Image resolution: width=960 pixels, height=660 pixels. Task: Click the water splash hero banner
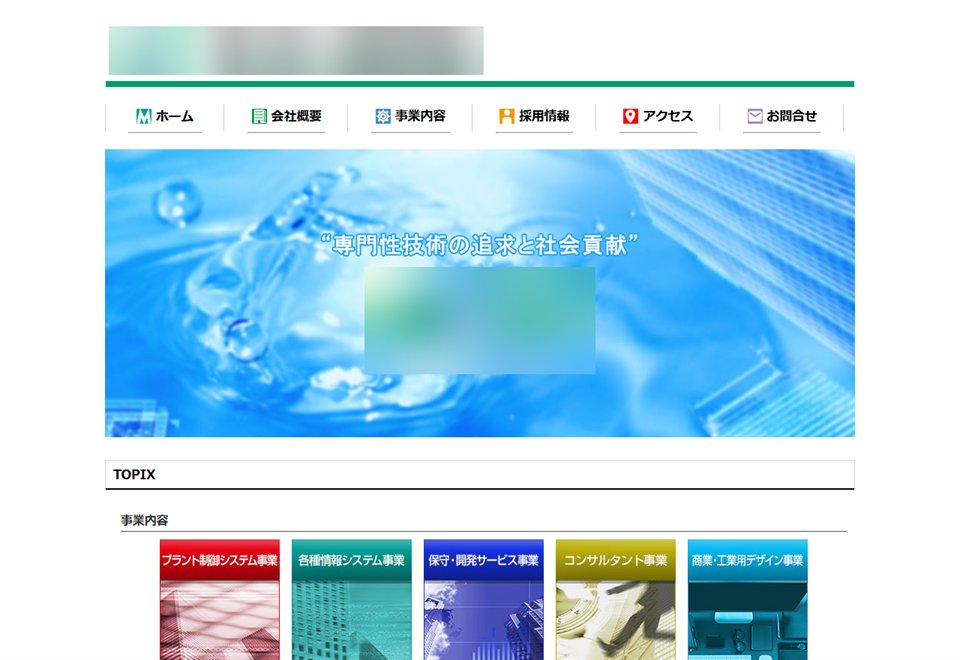pyautogui.click(x=480, y=293)
